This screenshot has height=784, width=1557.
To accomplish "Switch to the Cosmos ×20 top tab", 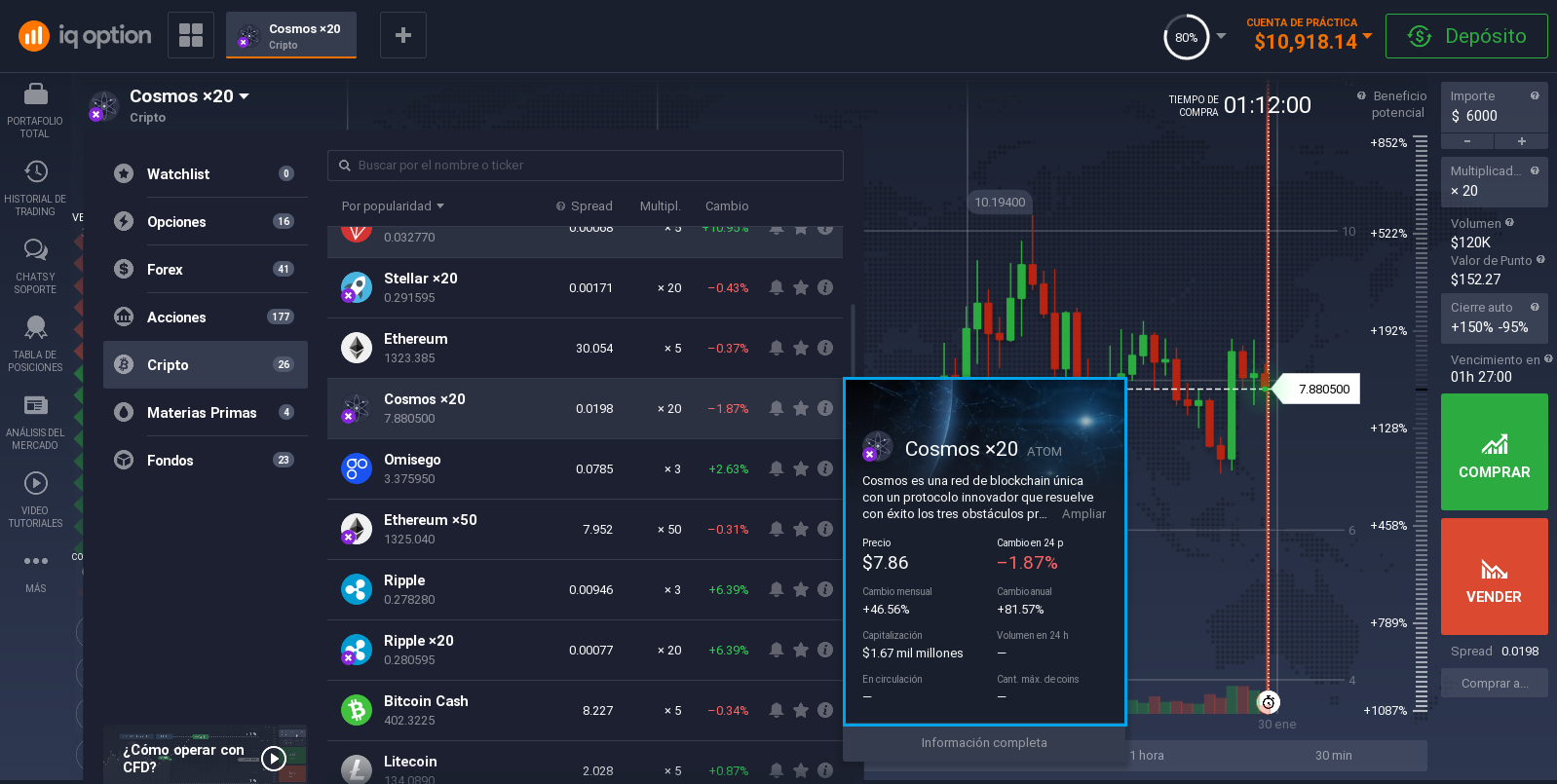I will tap(291, 35).
